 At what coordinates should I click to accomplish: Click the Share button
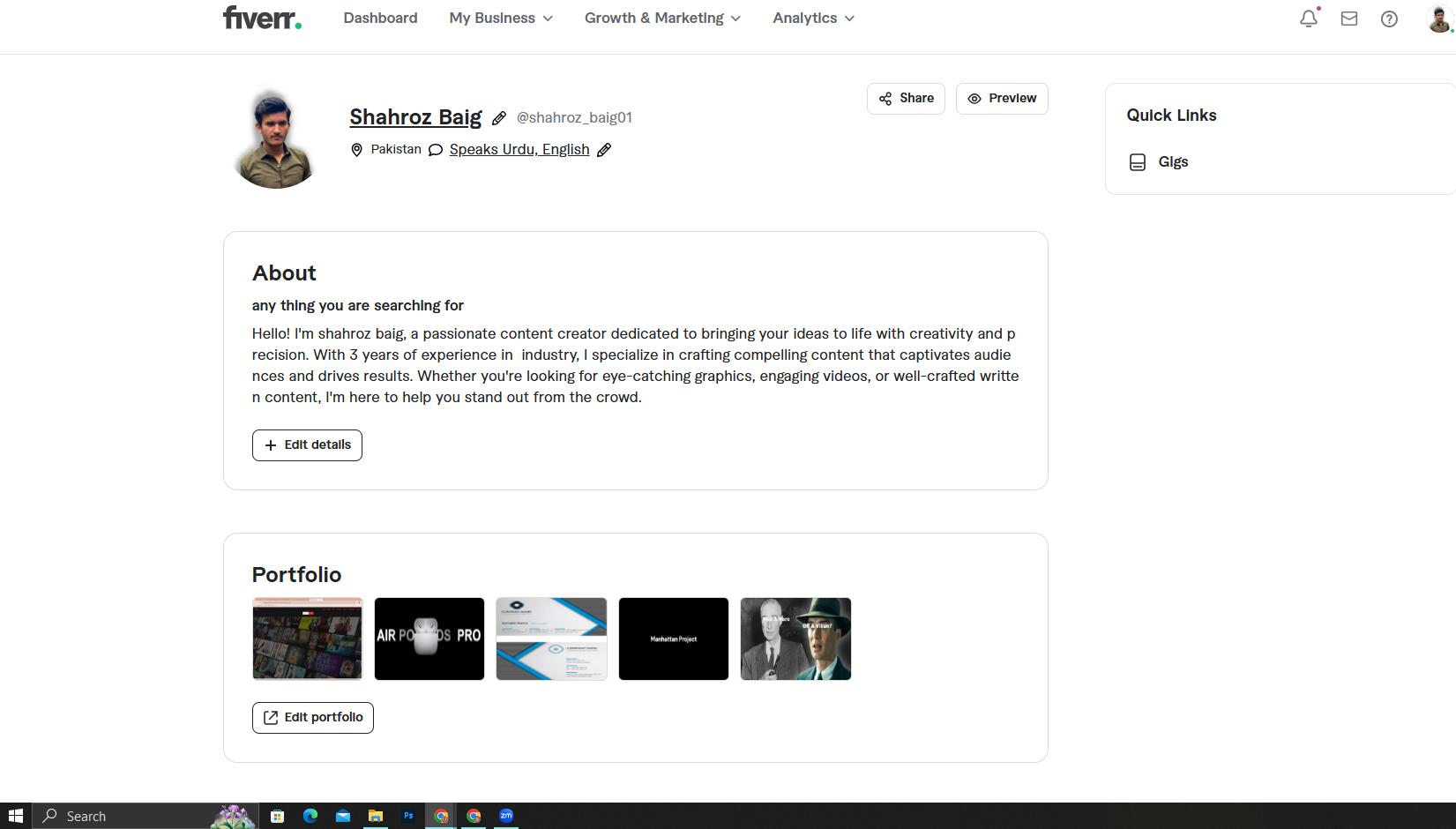(x=906, y=99)
